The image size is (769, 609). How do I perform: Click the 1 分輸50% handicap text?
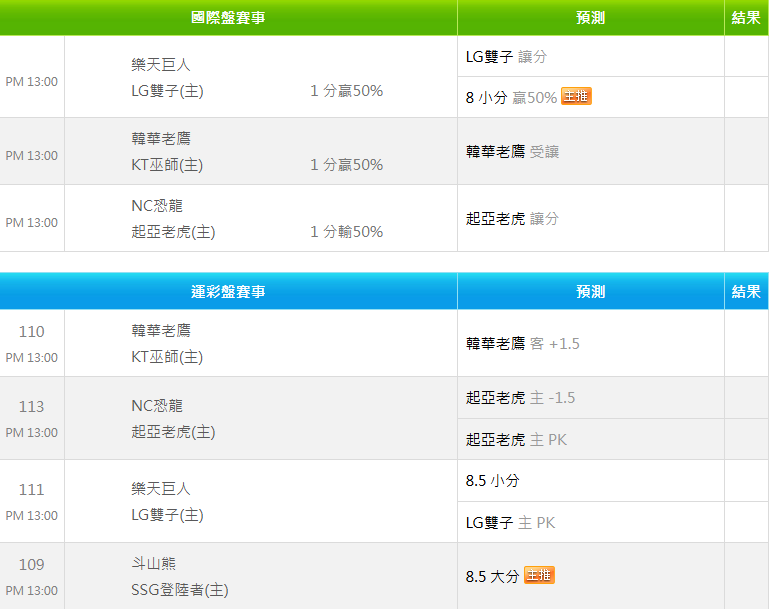click(x=346, y=232)
